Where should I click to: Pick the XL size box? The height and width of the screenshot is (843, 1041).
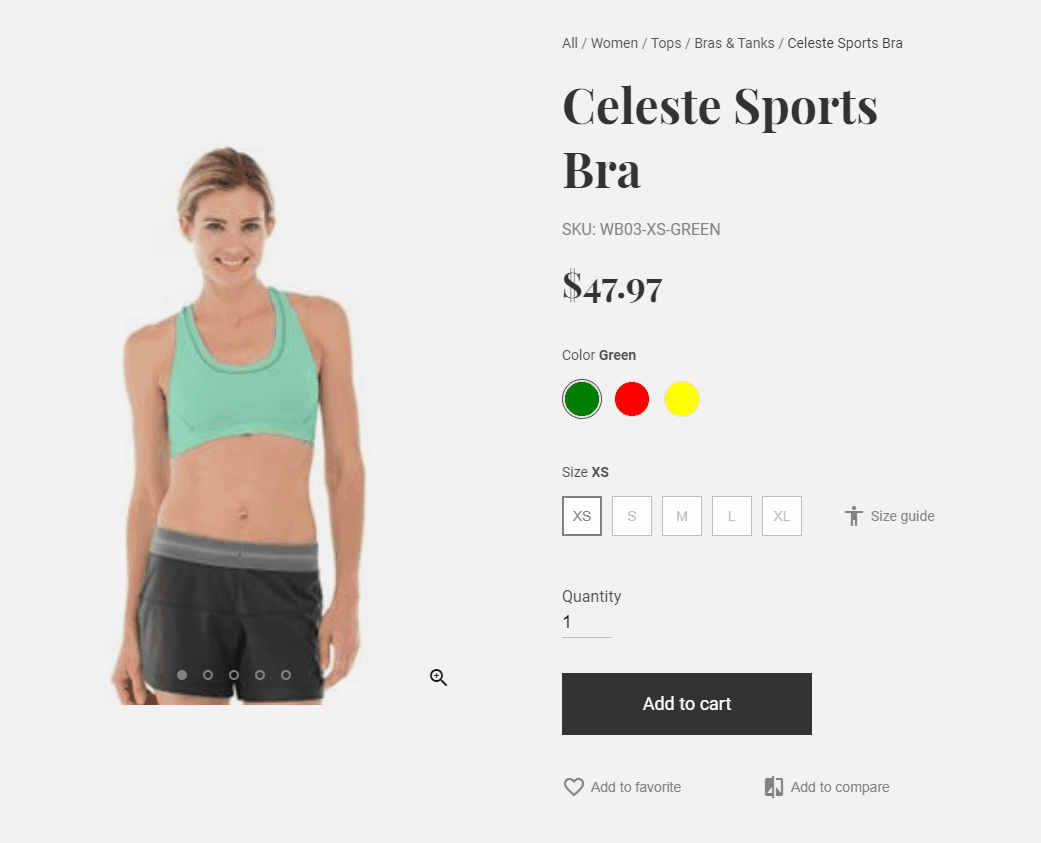[x=781, y=516]
